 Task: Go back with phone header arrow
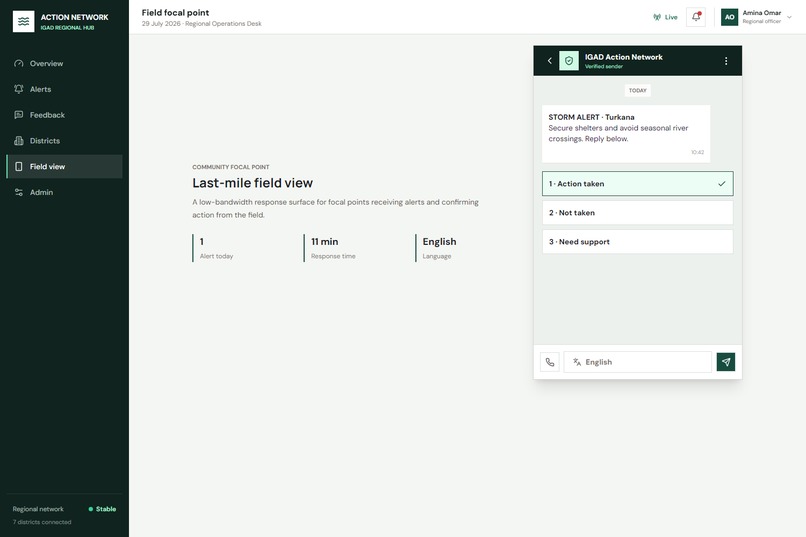click(549, 61)
